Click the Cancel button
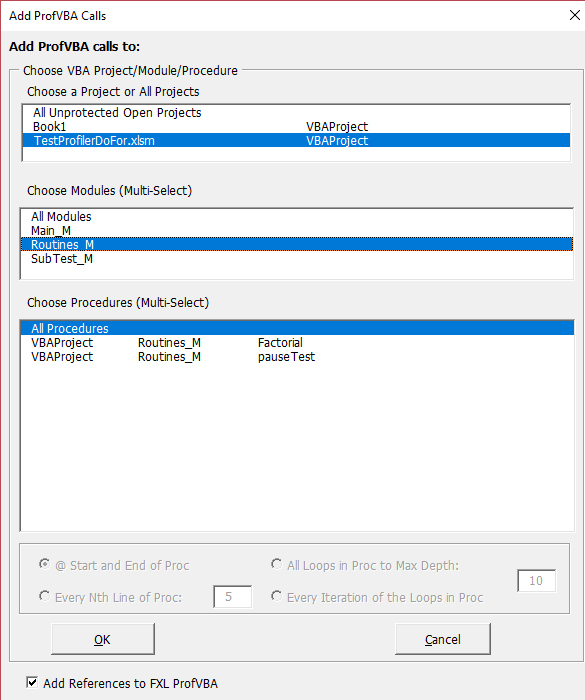Image resolution: width=585 pixels, height=700 pixels. pos(443,639)
